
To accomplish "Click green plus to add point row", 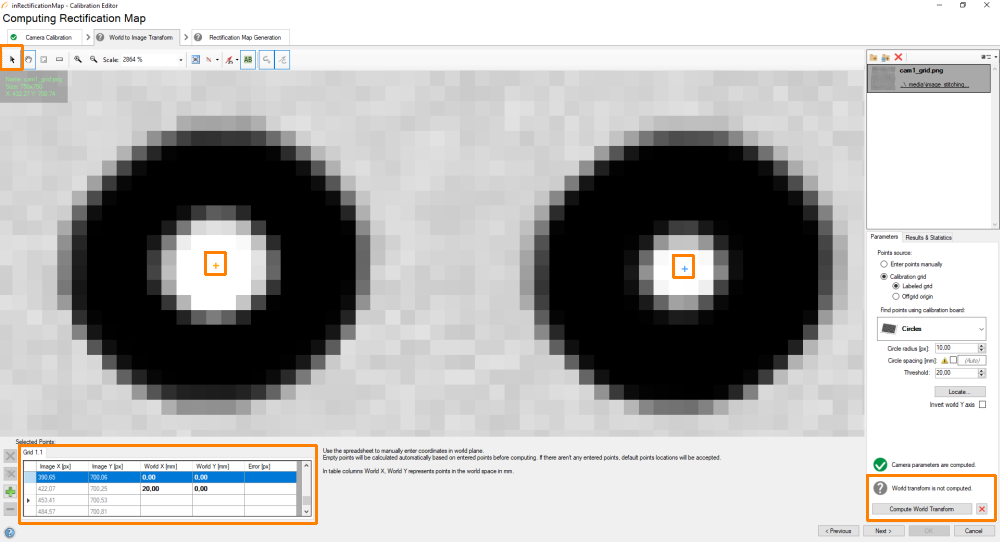I will tap(10, 492).
